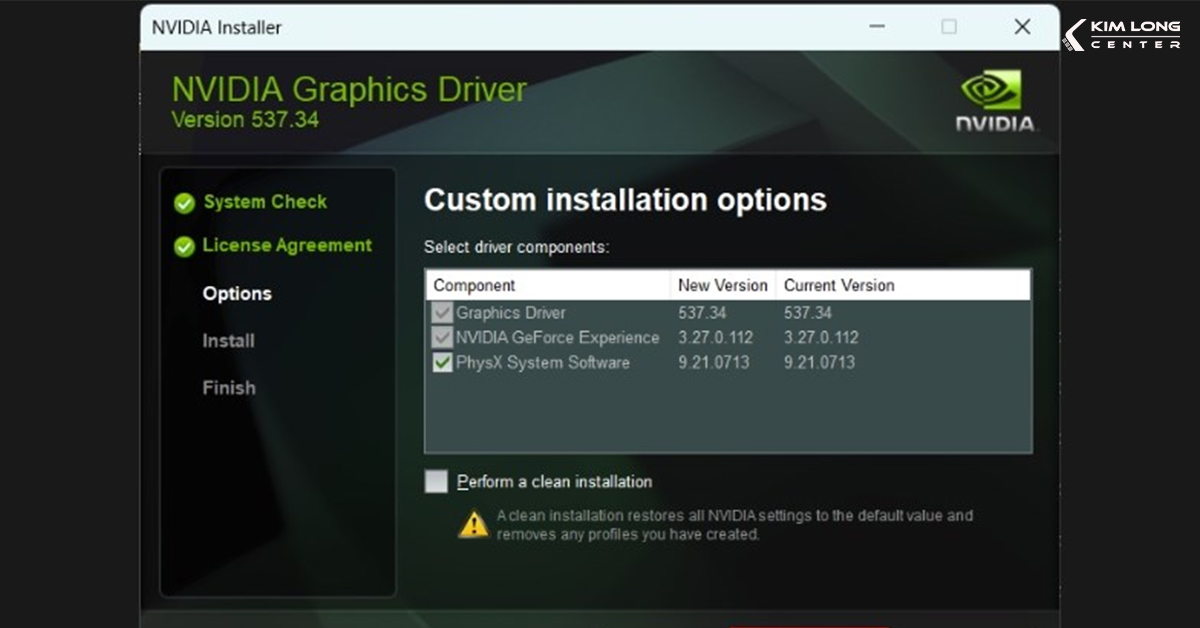Minimize the NVIDIA Installer window

click(877, 27)
